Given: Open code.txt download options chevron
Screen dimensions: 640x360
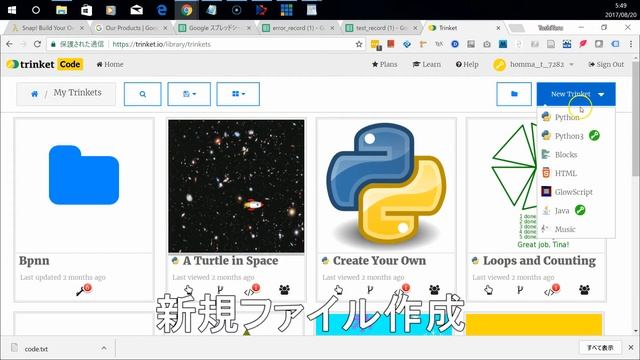Looking at the screenshot, I should [x=104, y=348].
